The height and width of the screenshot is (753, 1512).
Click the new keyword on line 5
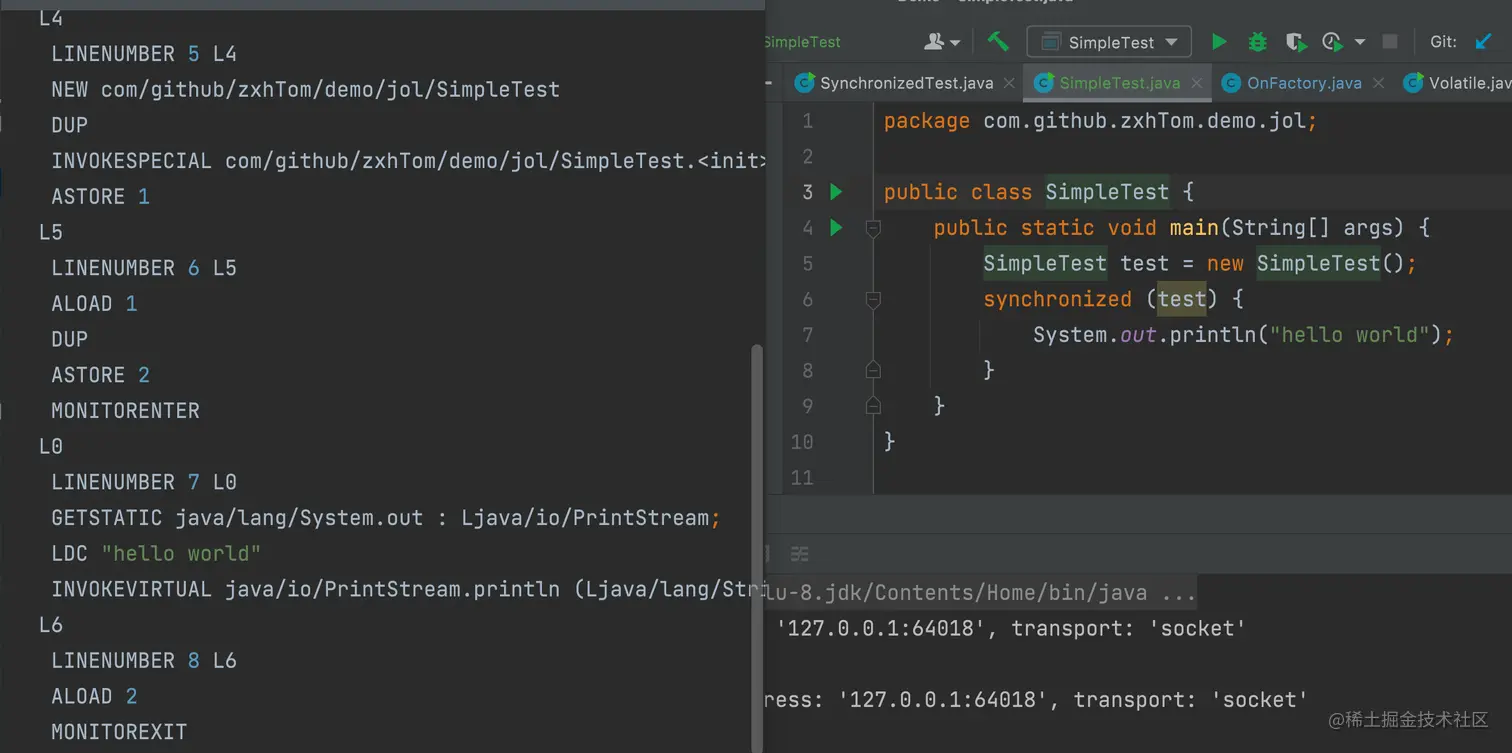pyautogui.click(x=1225, y=264)
